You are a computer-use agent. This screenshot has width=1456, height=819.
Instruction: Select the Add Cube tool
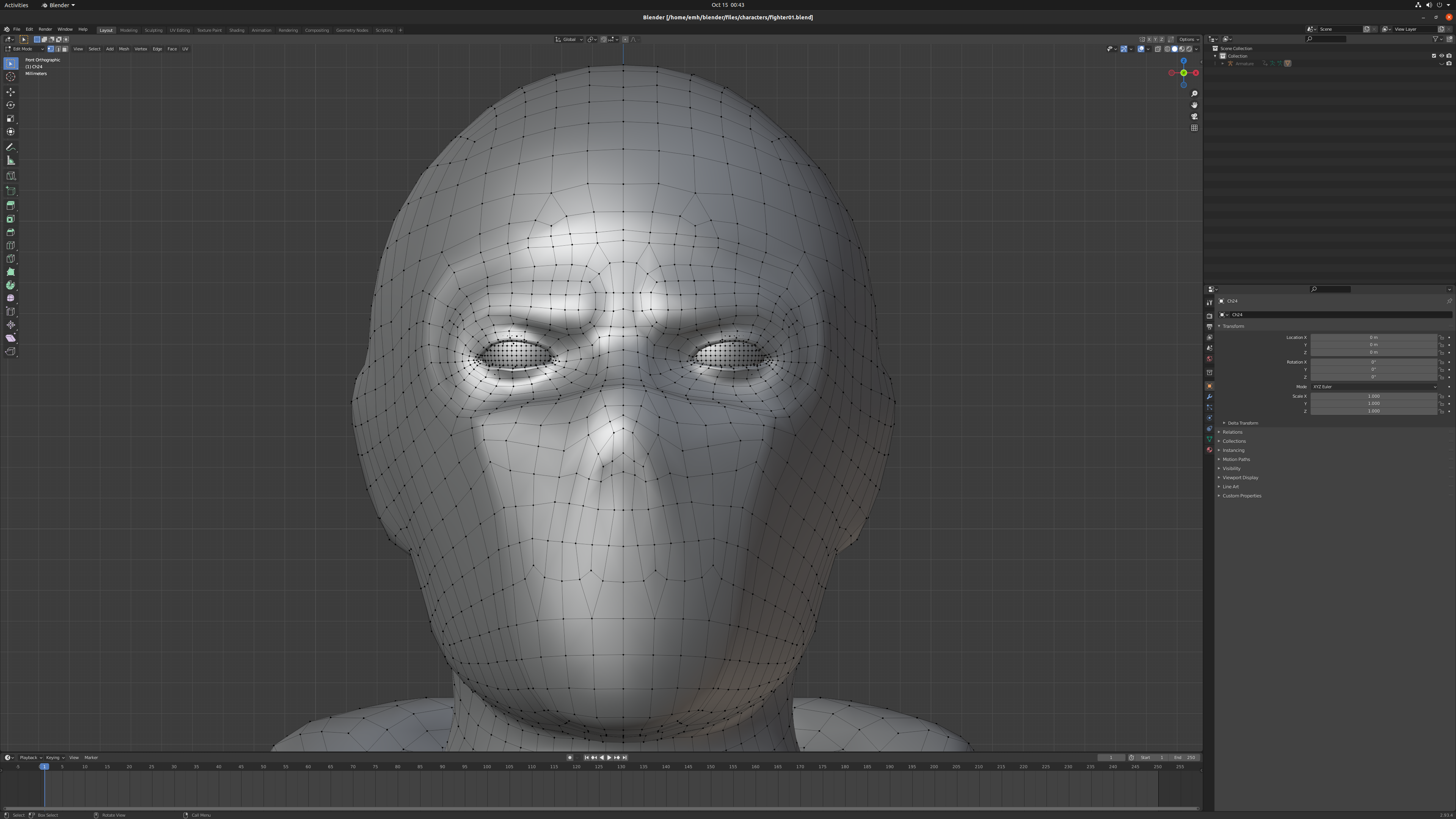point(11,190)
